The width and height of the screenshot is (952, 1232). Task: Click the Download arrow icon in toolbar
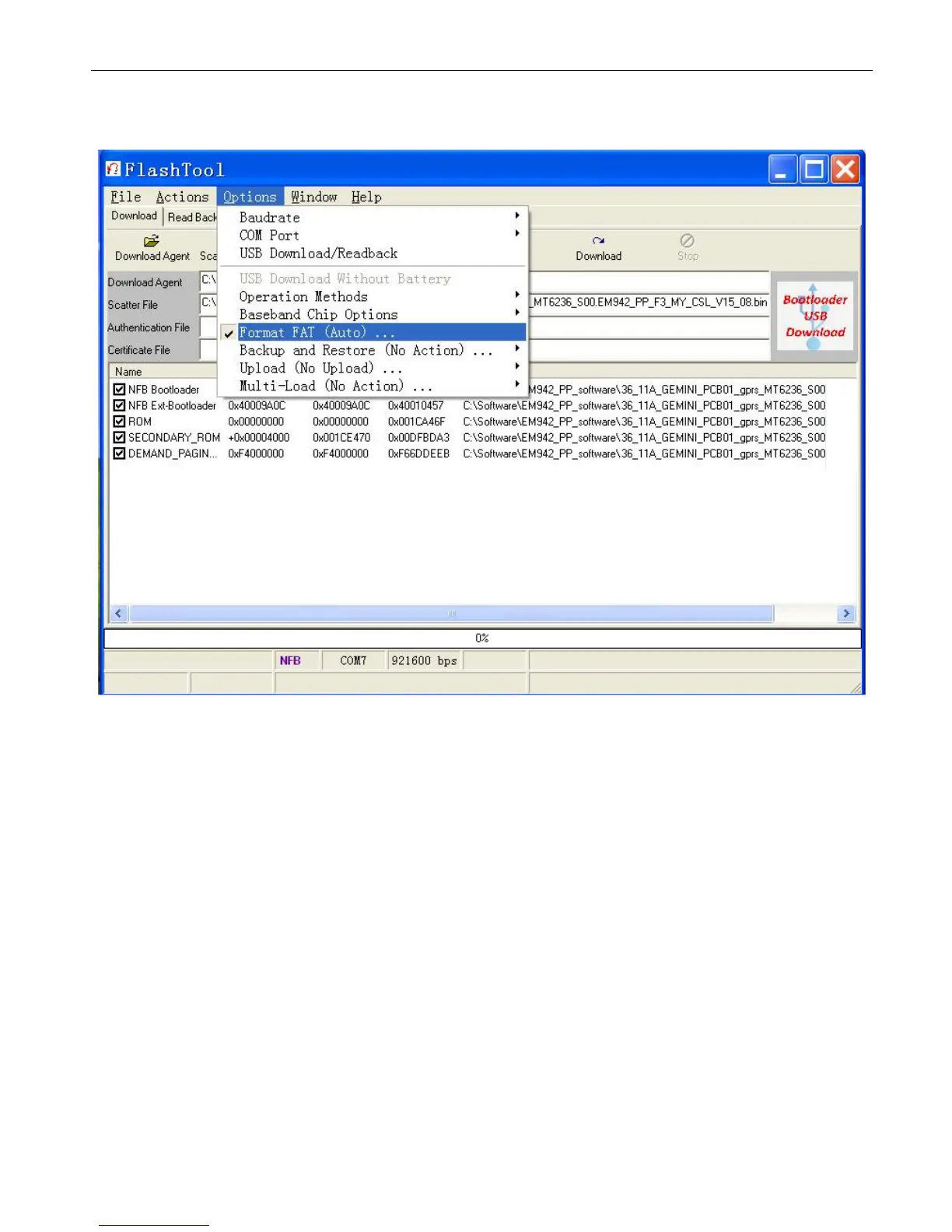598,241
